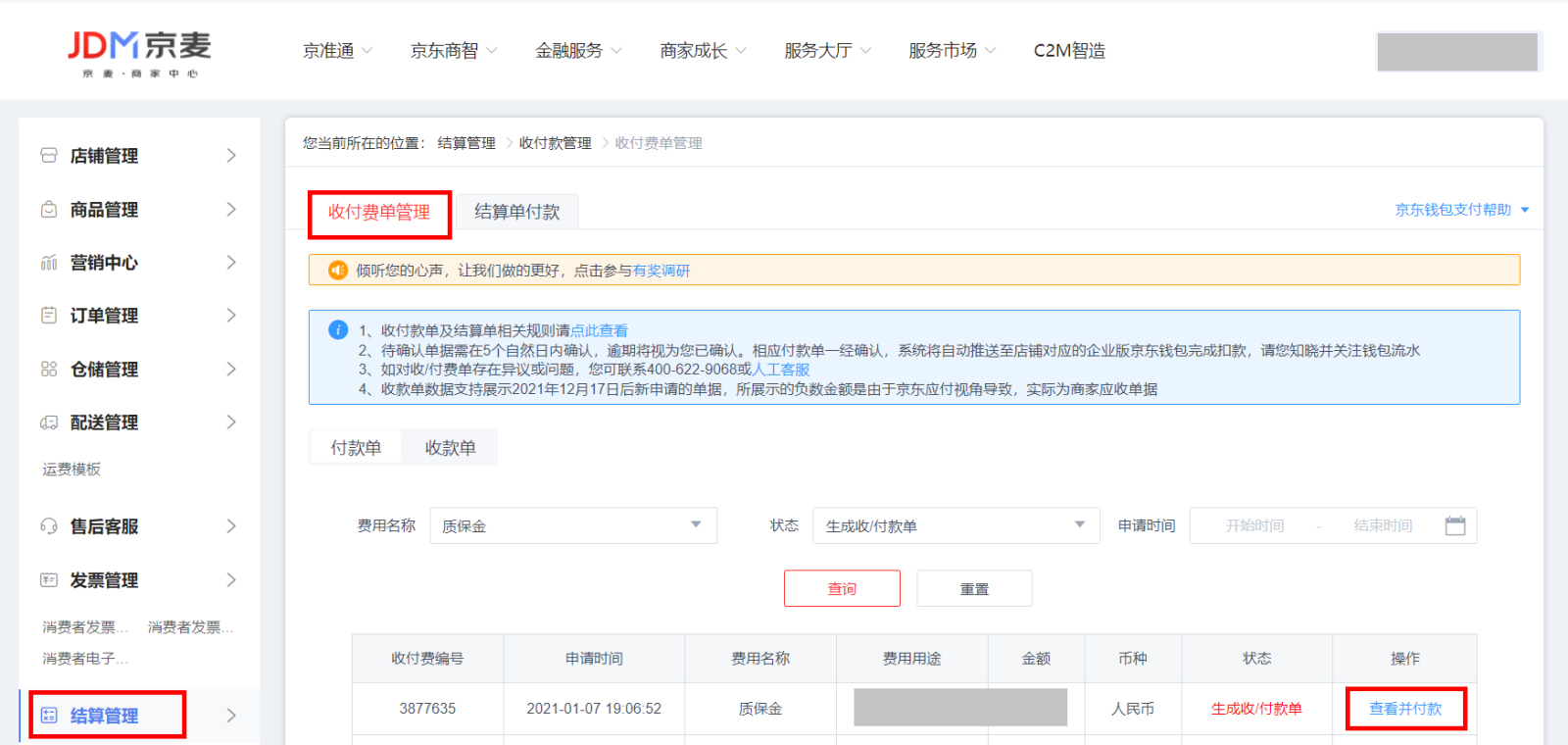
Task: Expand 店铺管理 sidebar chevron
Action: click(231, 155)
